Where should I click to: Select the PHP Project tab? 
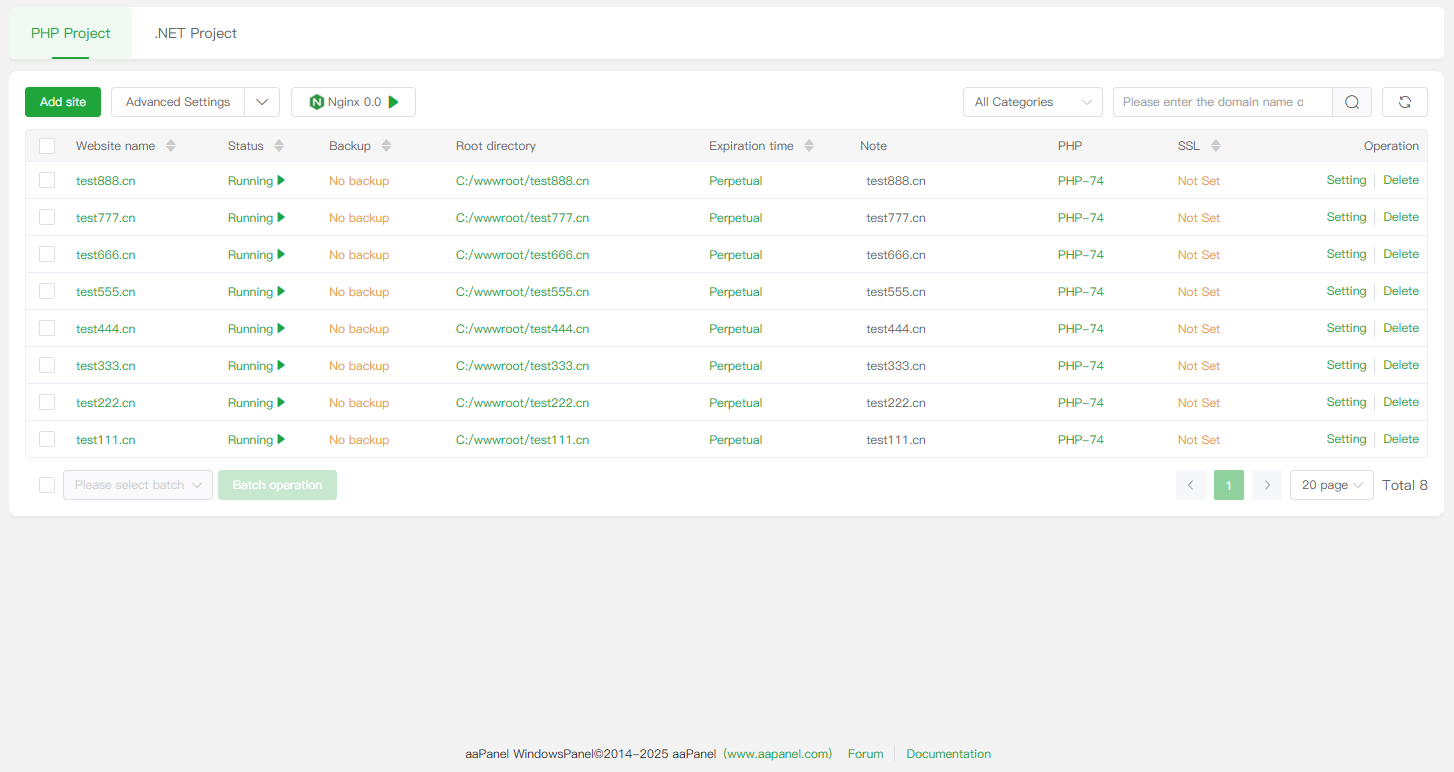pos(70,33)
